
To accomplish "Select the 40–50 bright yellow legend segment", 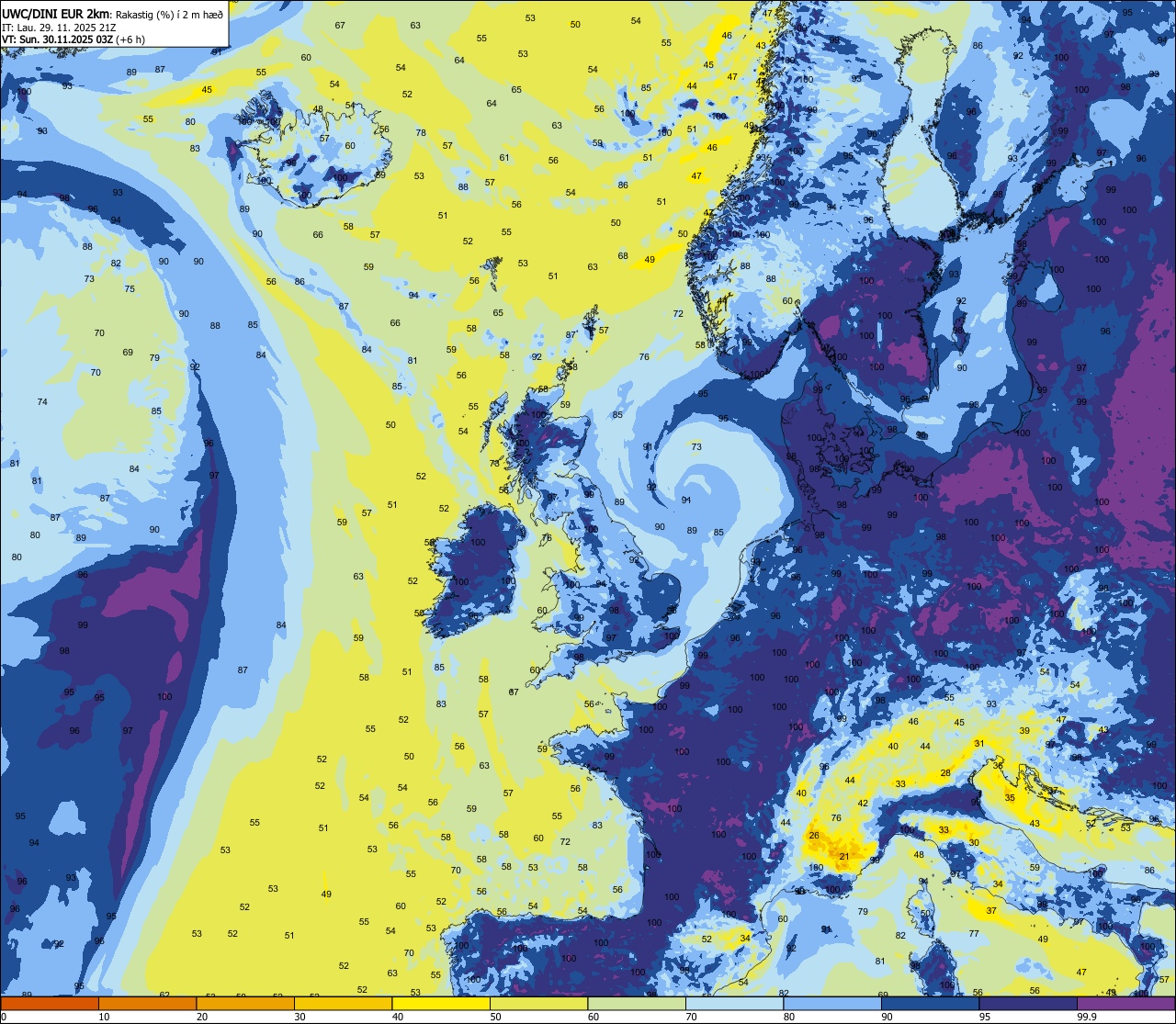I will tap(441, 1003).
